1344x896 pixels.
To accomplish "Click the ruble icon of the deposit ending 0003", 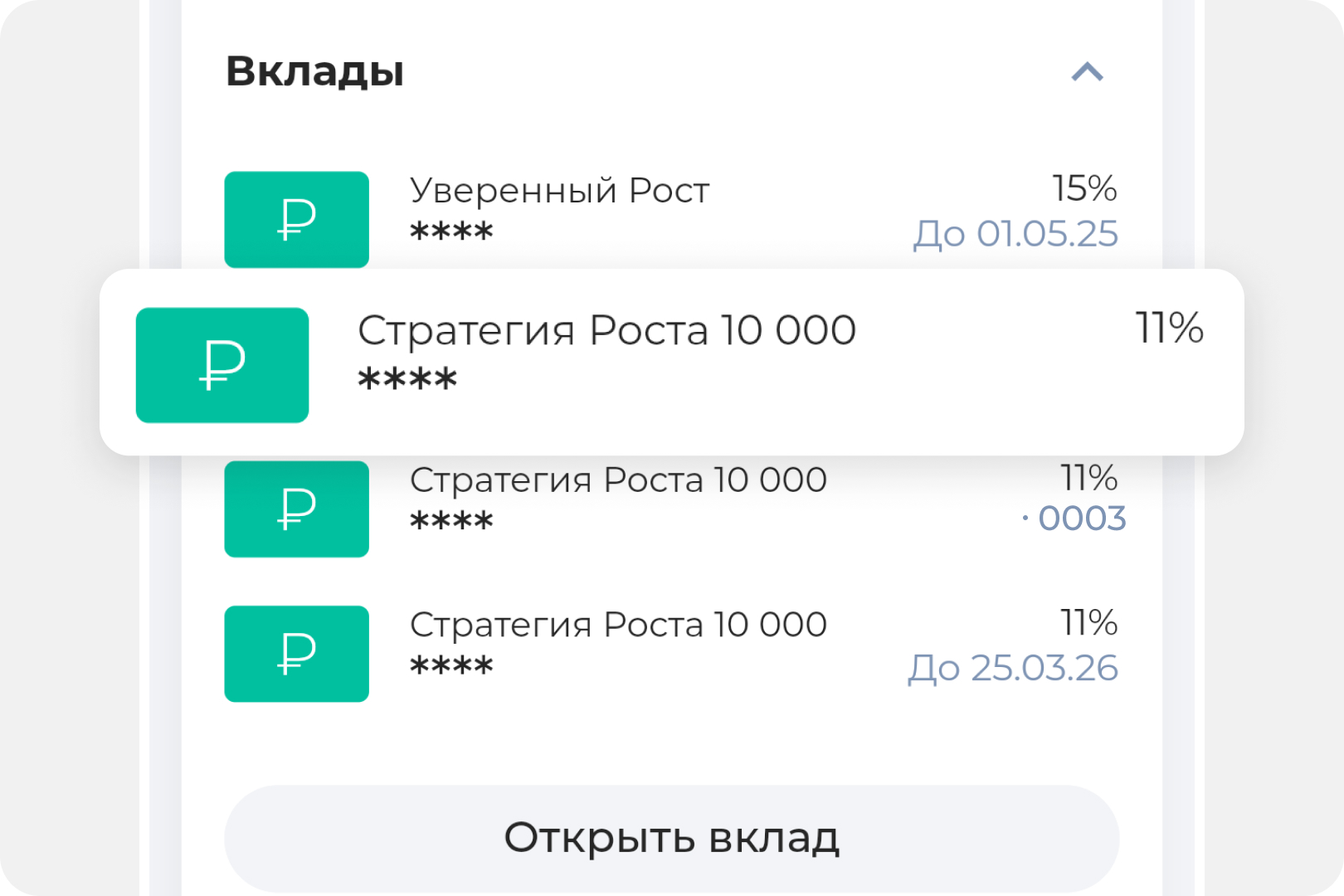I will pos(296,509).
